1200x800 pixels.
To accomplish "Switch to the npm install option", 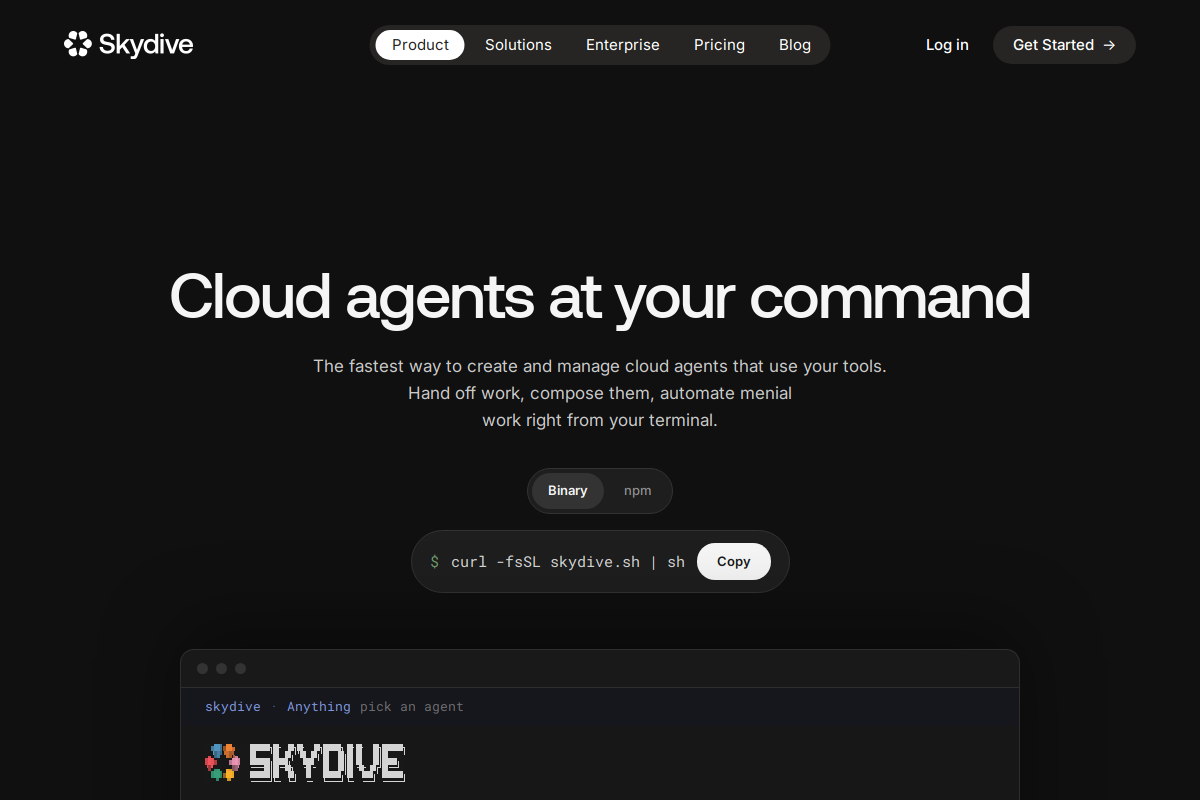I will point(637,491).
